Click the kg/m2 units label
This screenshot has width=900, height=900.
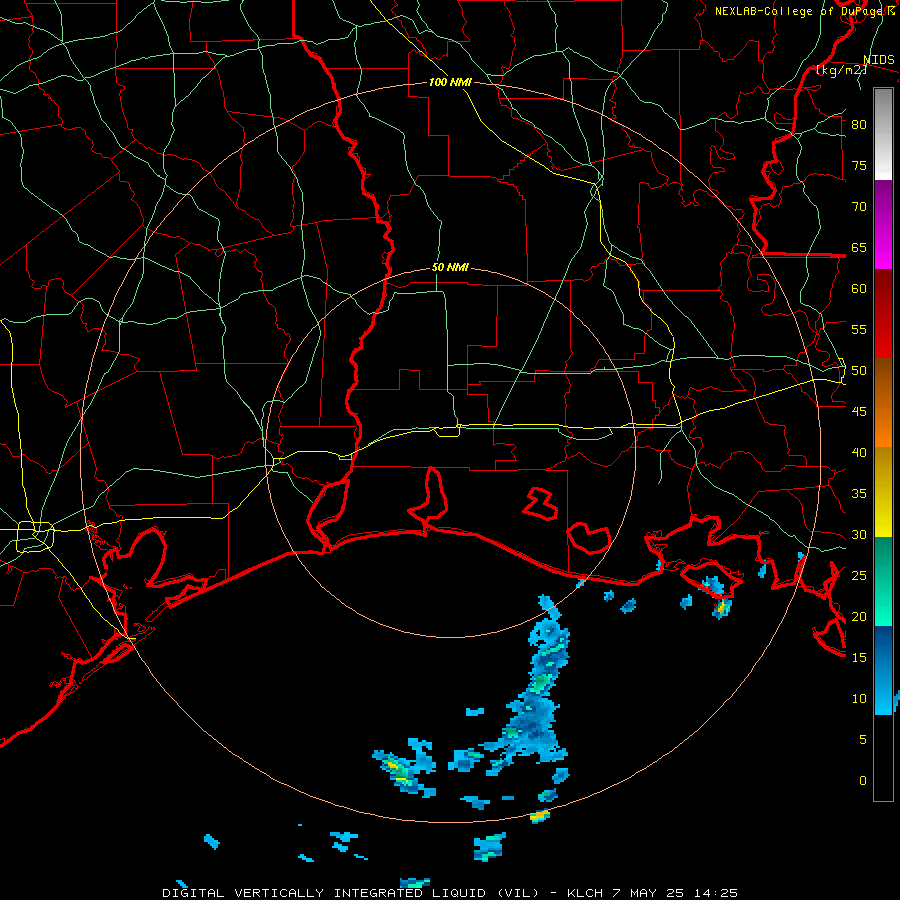pyautogui.click(x=841, y=70)
